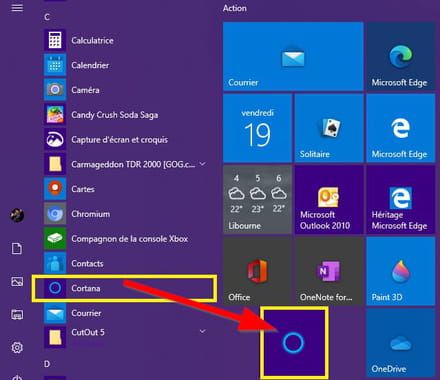Launch the Solitaire tile

329,128
